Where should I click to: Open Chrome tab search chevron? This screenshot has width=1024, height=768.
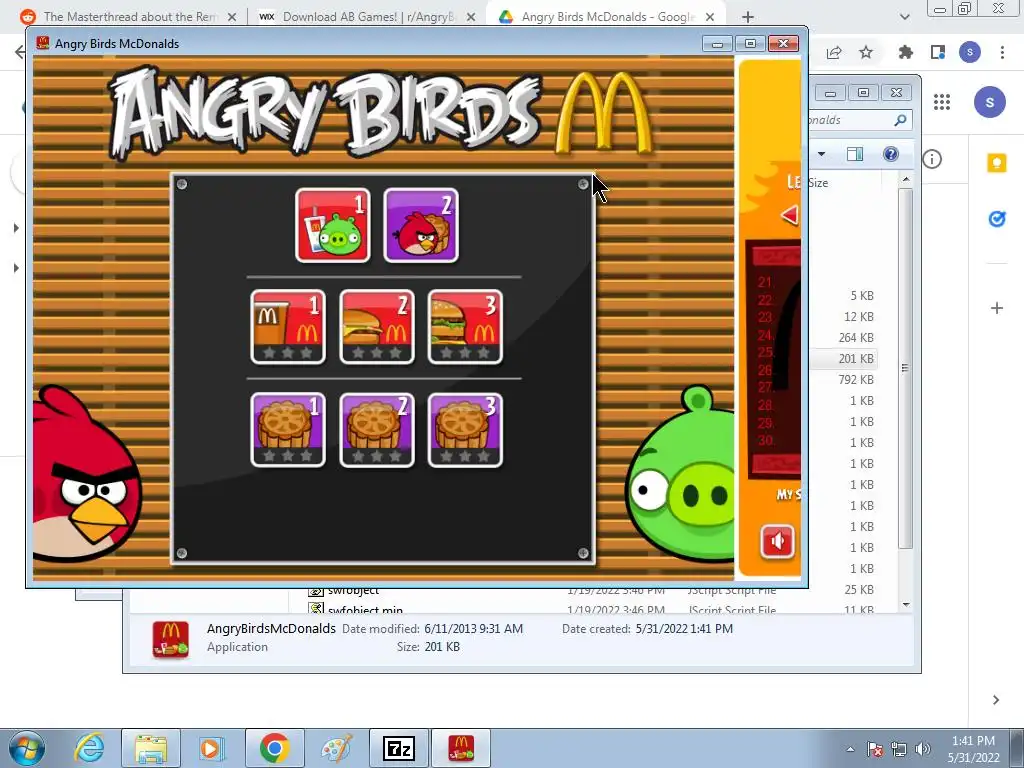coord(904,17)
